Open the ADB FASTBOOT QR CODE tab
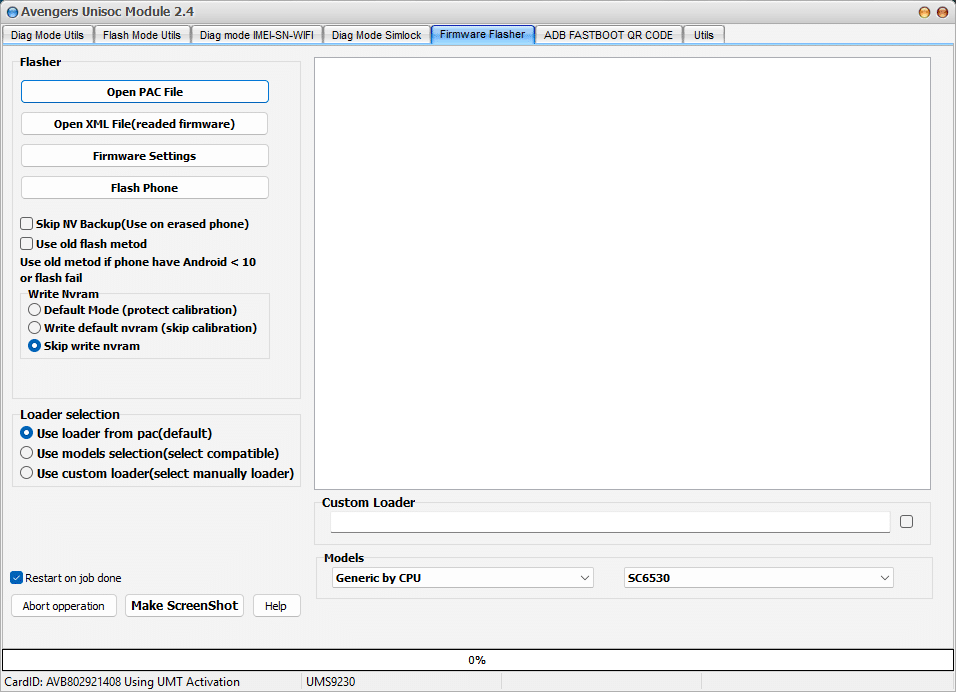The image size is (956, 692). click(x=608, y=35)
